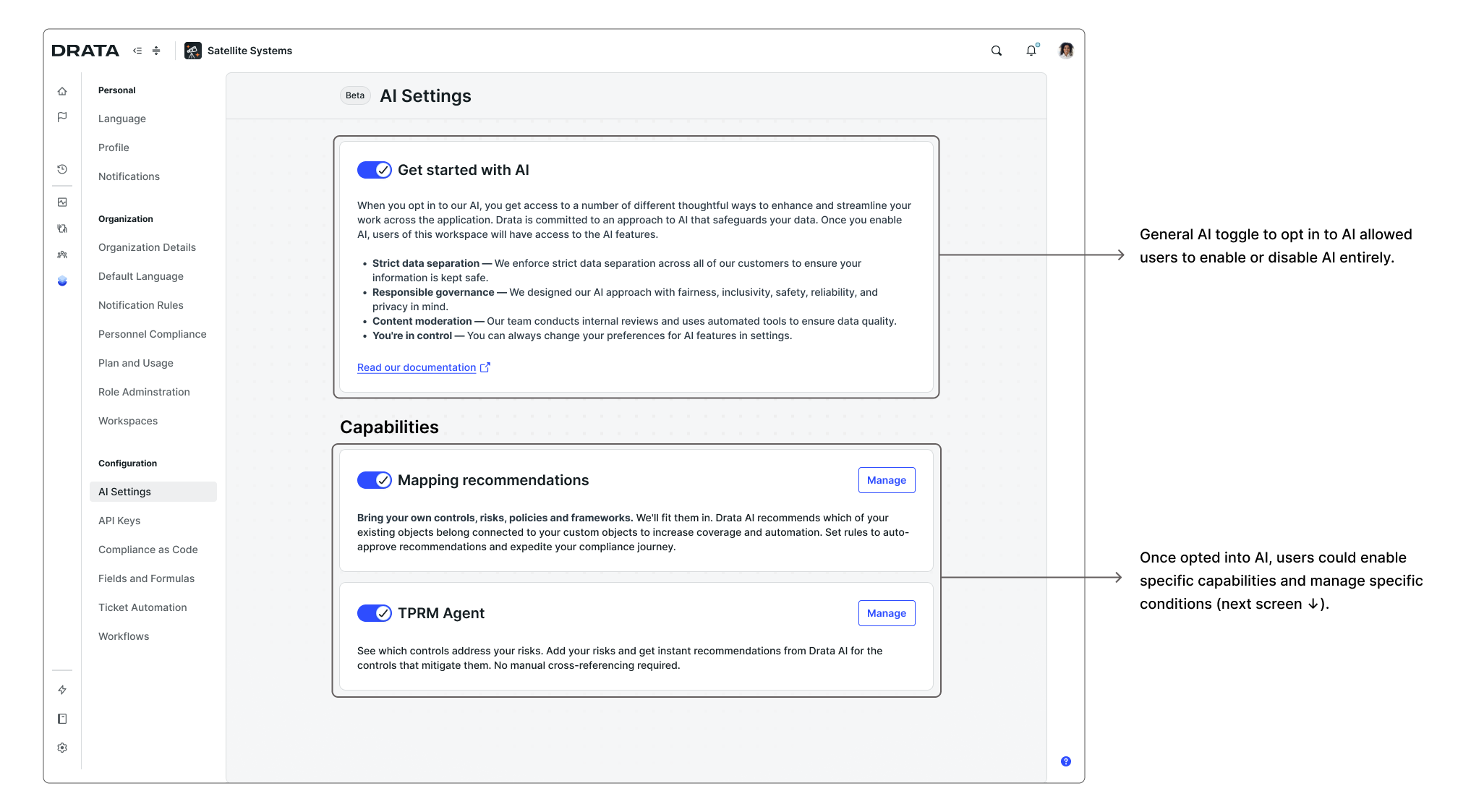1471x812 pixels.
Task: Click Manage for Mapping recommendations
Action: click(x=887, y=480)
